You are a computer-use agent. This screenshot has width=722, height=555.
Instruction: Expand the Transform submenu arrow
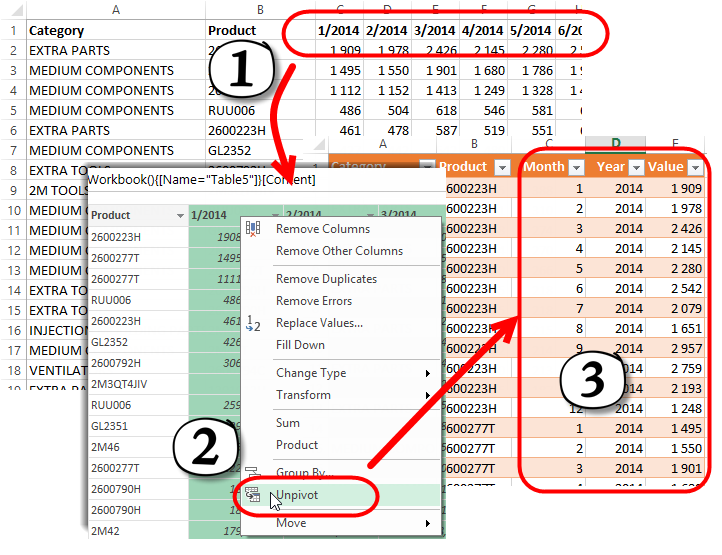tap(428, 395)
